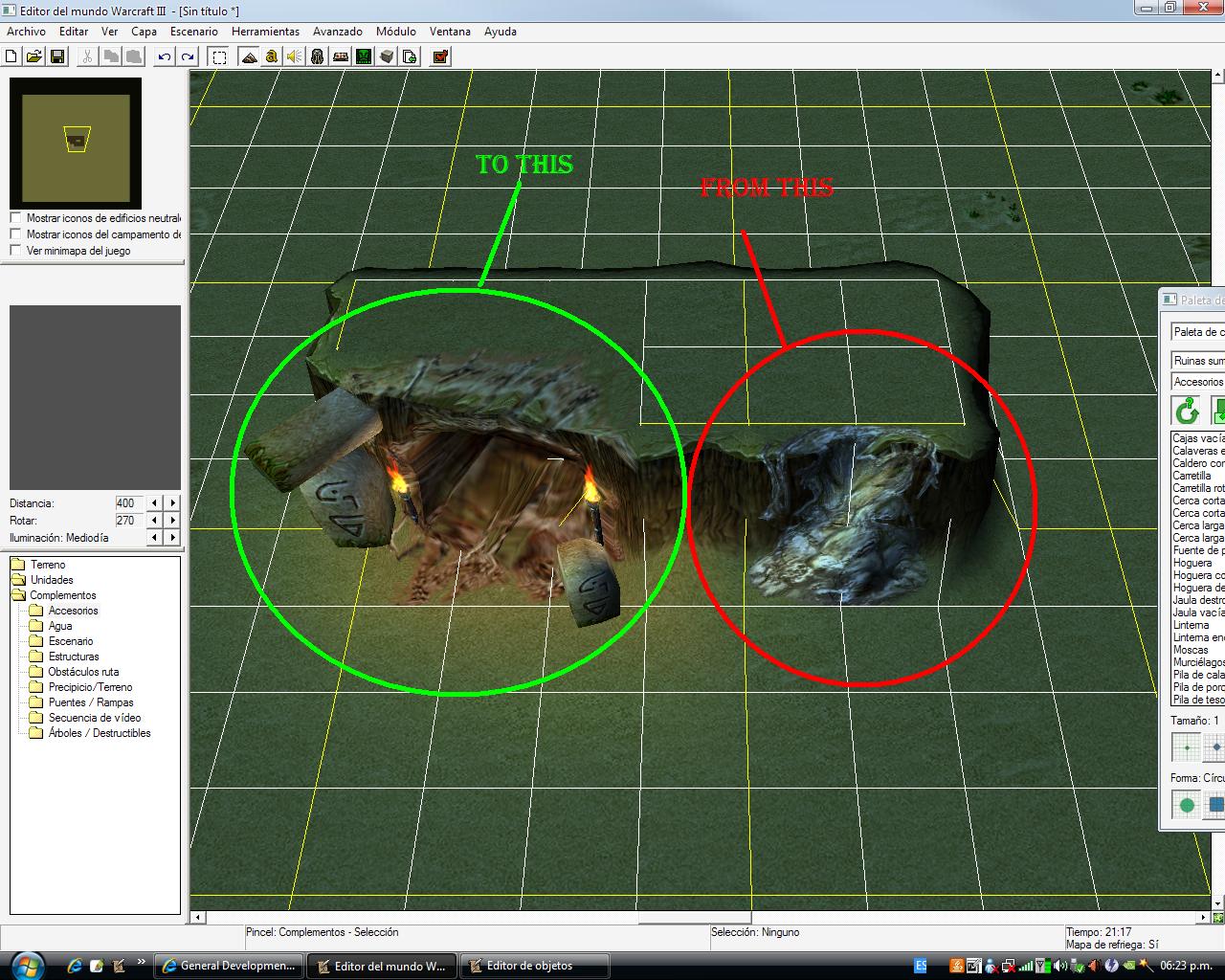Click the horizontal scrollbar thumb below the viewport

[x=695, y=918]
